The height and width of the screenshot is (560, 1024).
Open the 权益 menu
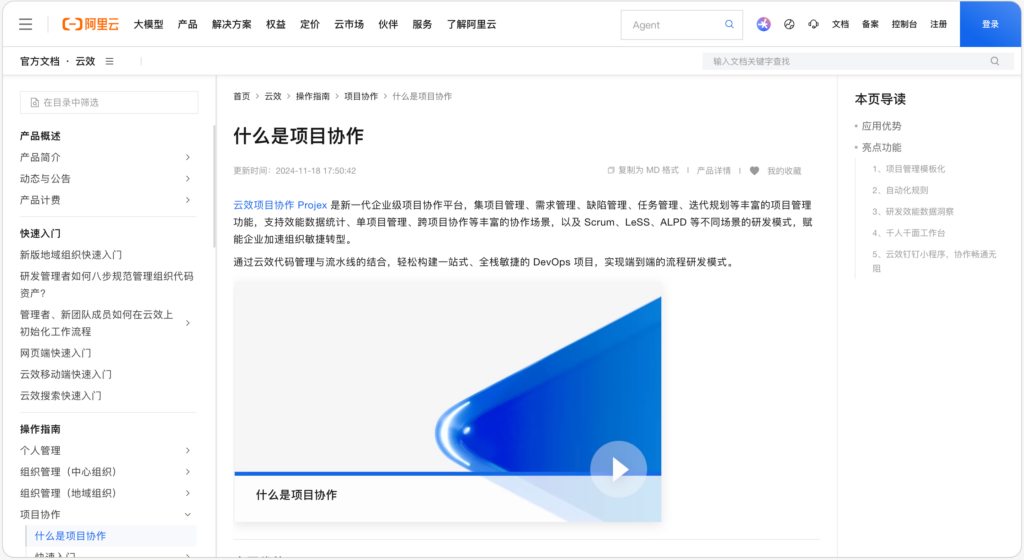pos(276,25)
